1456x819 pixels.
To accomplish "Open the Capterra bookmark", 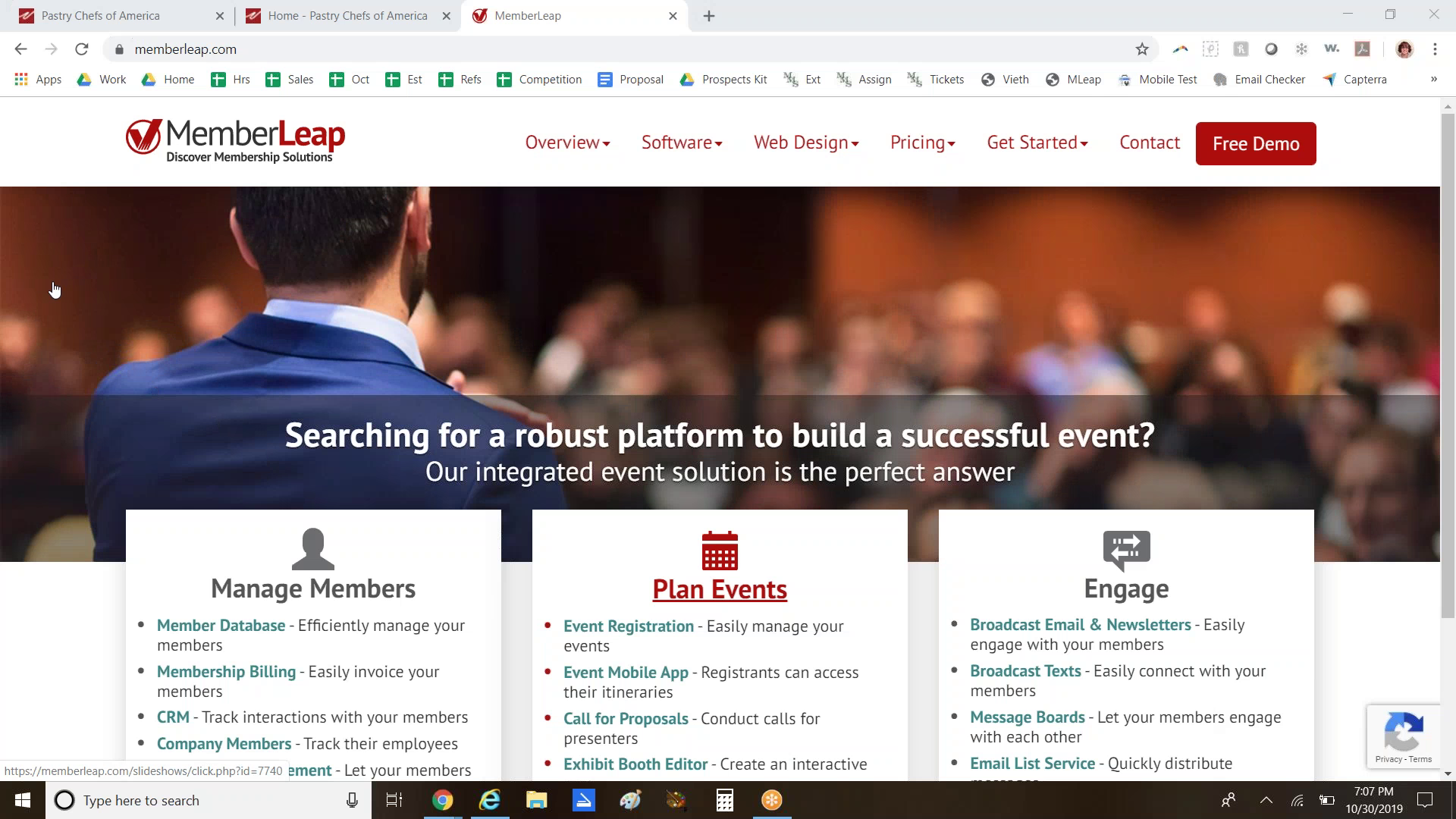I will coord(1354,80).
